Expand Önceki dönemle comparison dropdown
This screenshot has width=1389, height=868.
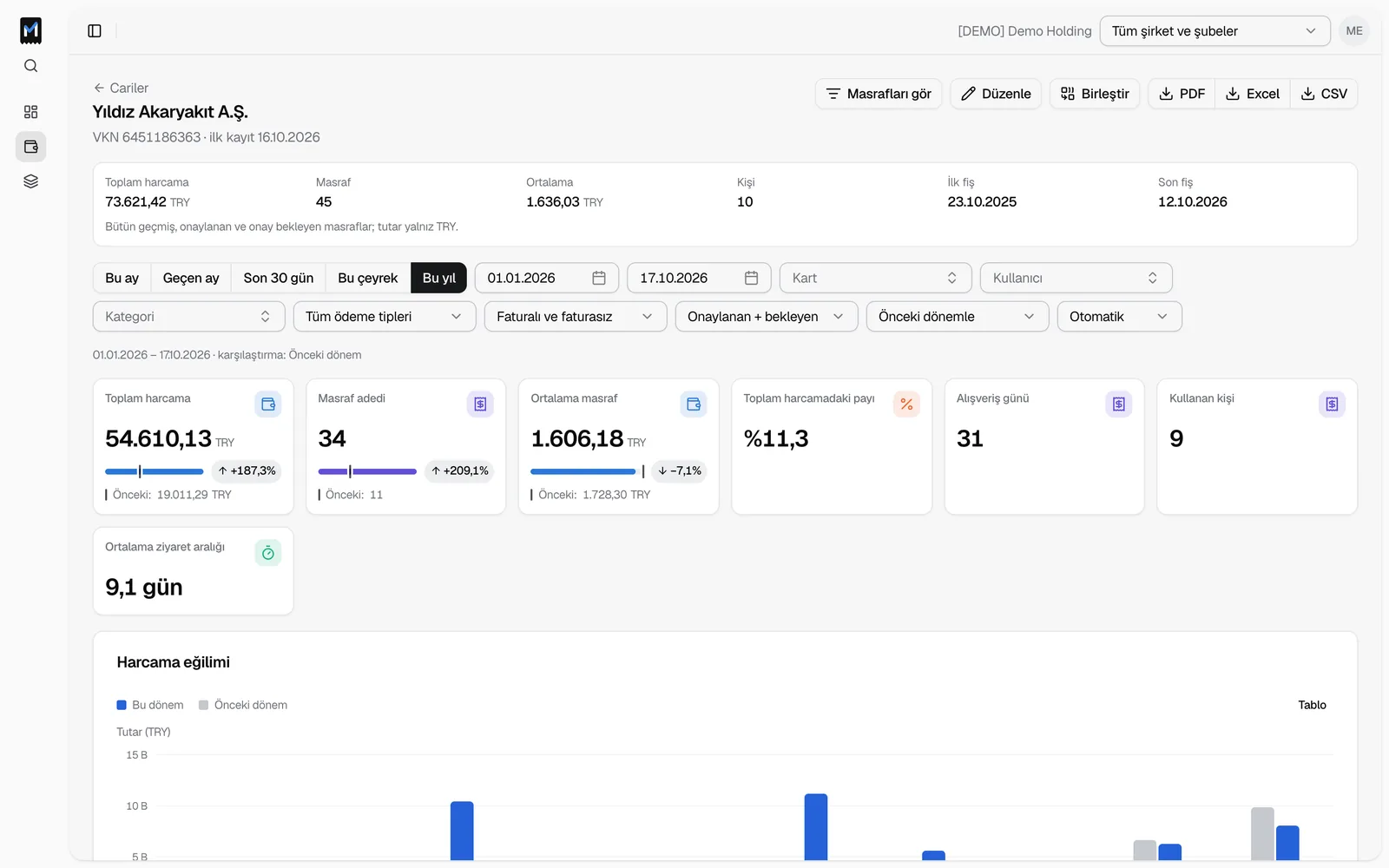958,317
